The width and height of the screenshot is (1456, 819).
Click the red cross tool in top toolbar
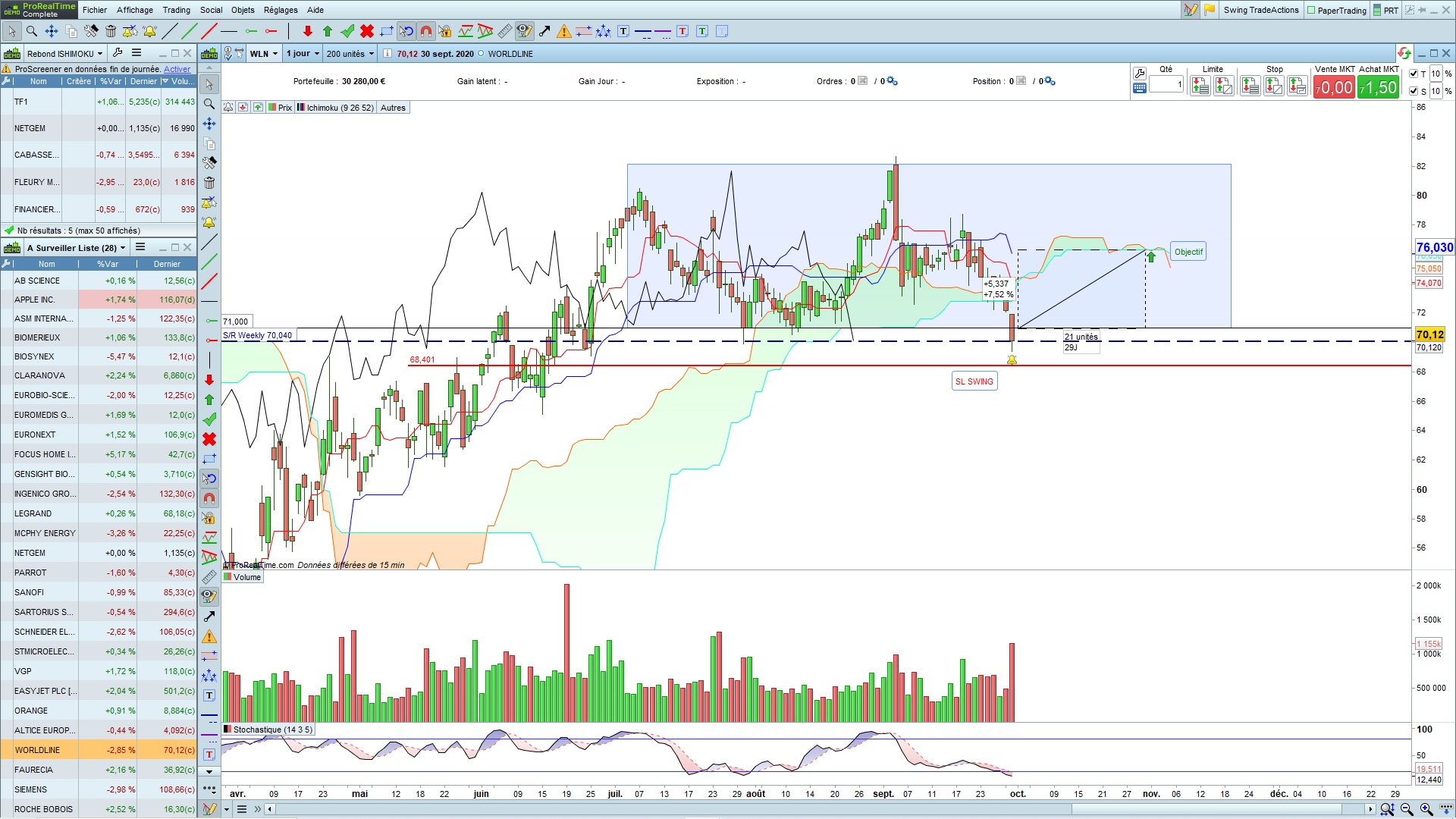tap(367, 31)
